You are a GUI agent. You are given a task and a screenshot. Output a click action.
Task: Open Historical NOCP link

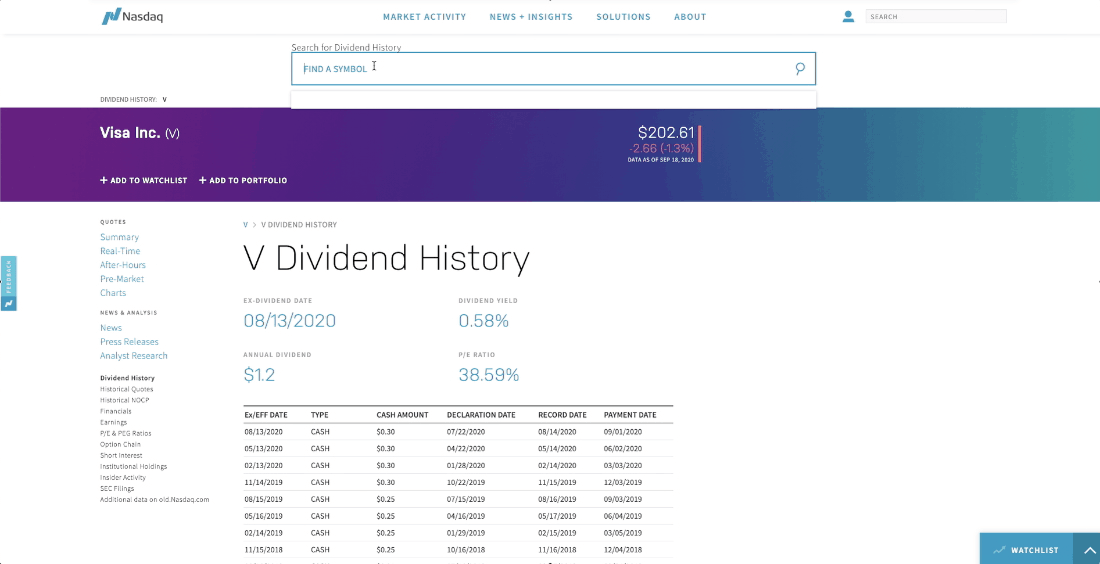coord(124,401)
